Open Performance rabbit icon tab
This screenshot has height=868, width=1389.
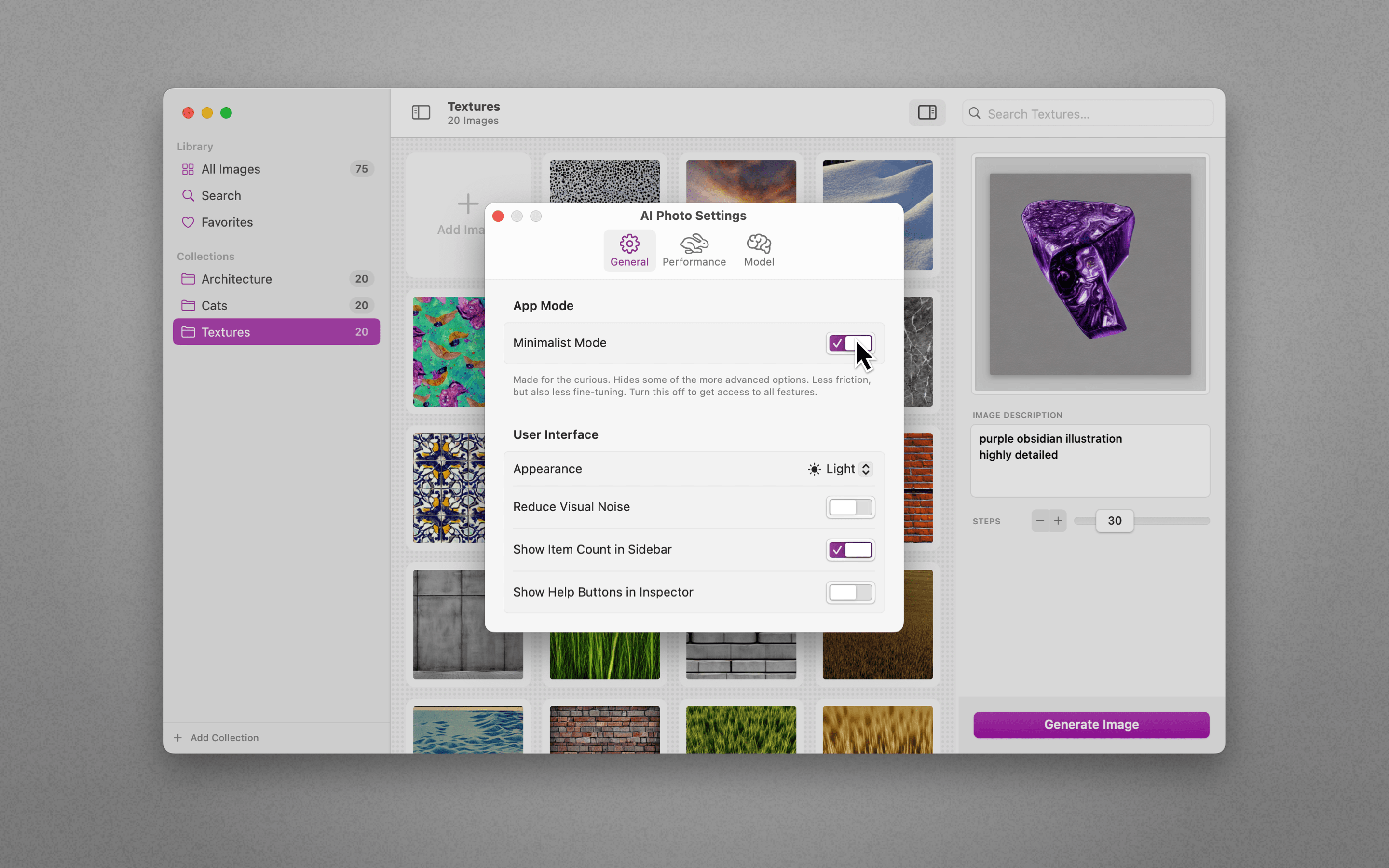(694, 250)
